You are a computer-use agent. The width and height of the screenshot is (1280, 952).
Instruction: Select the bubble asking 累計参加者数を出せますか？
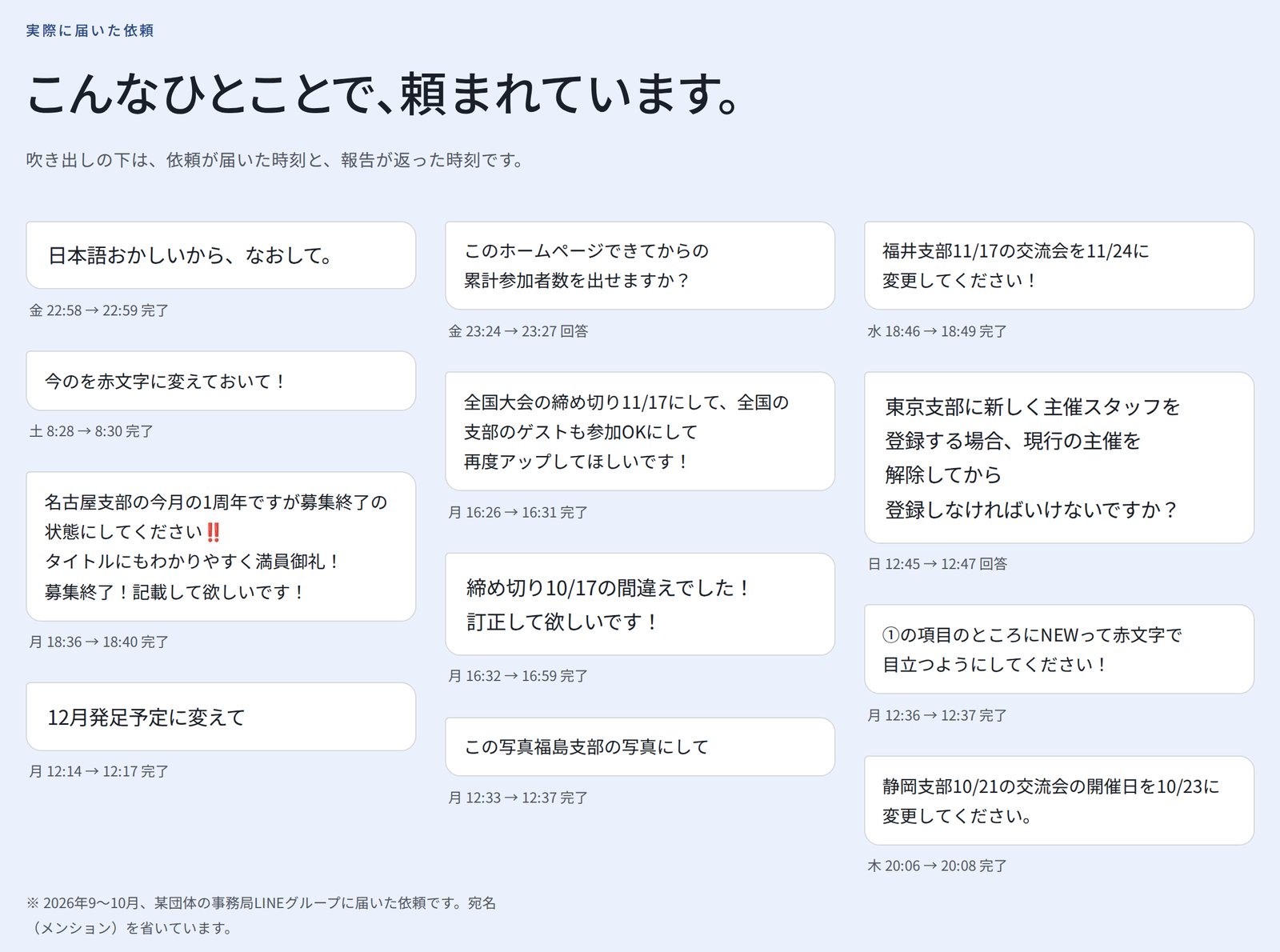point(640,266)
